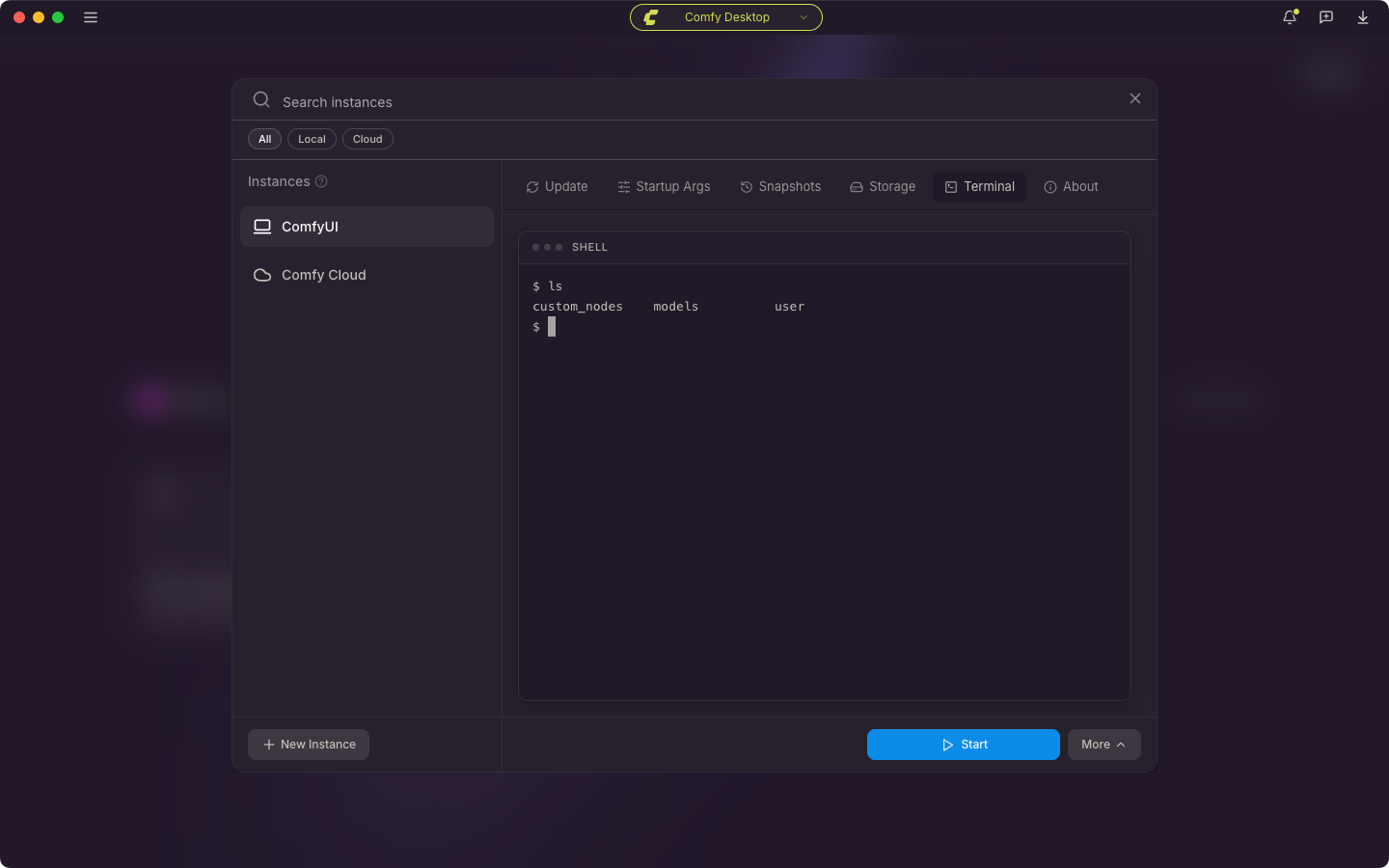This screenshot has height=868, width=1389.
Task: Click models in terminal output
Action: click(x=675, y=307)
